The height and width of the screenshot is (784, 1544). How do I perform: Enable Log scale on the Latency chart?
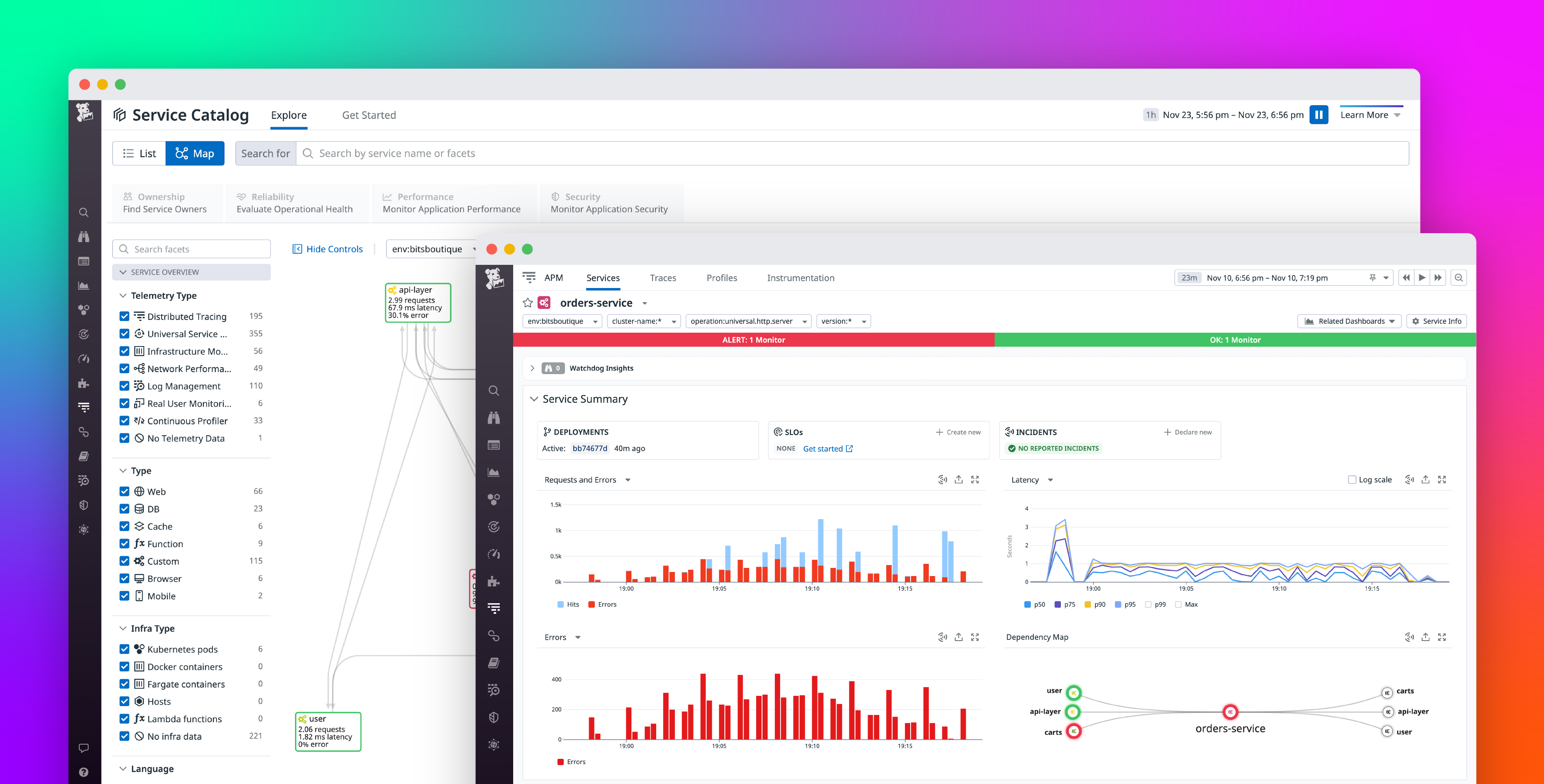coord(1352,479)
